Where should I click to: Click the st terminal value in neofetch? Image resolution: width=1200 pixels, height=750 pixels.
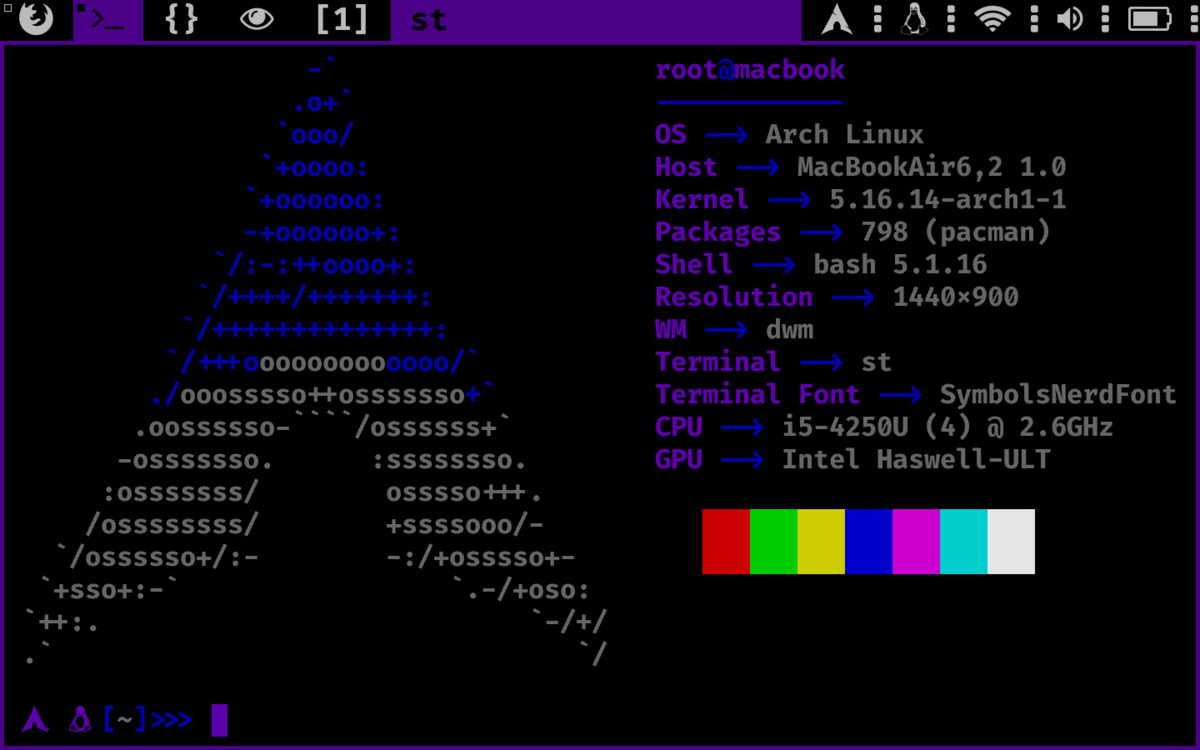point(876,362)
